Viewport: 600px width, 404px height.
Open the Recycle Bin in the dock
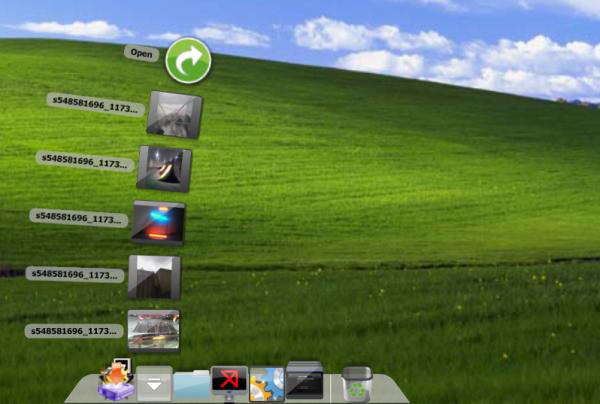(357, 384)
